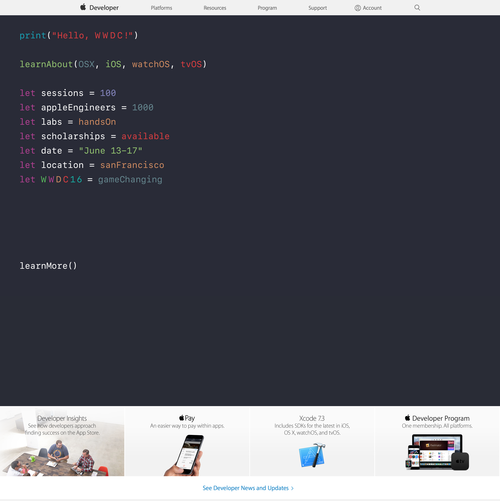Click the gameChanging value text
Screen dimensions: 500x501
click(130, 180)
